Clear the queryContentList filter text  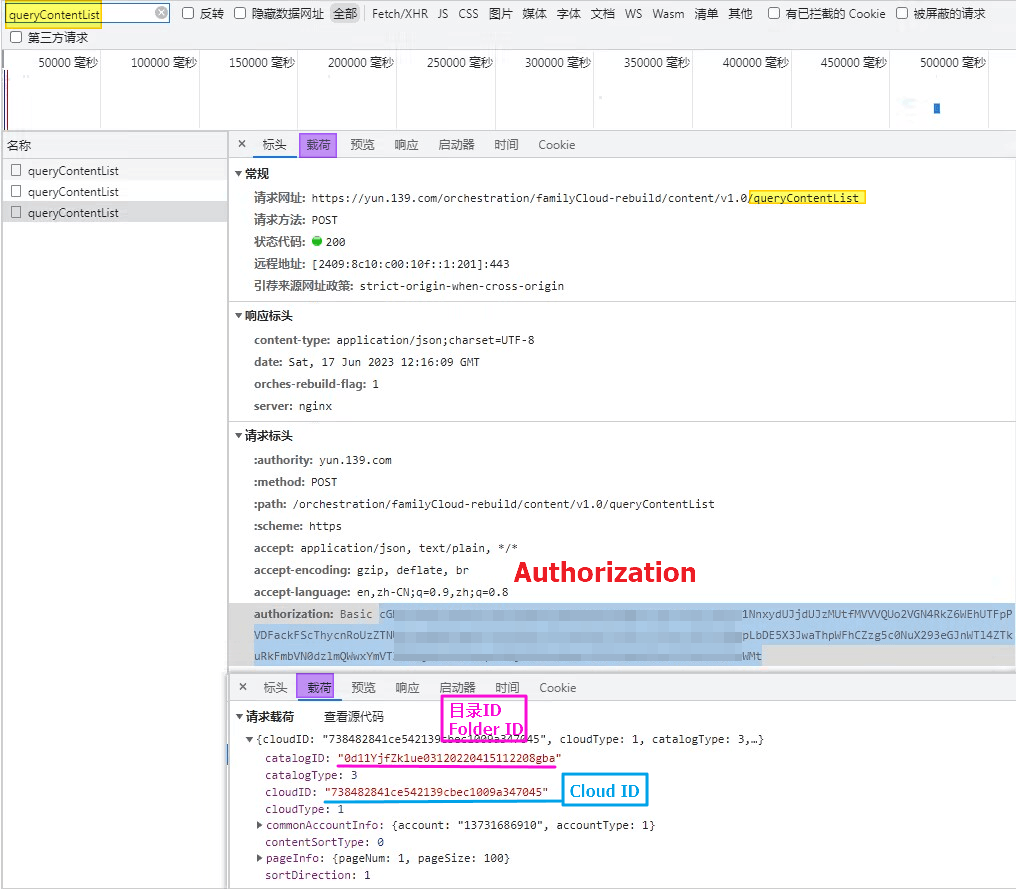[161, 13]
